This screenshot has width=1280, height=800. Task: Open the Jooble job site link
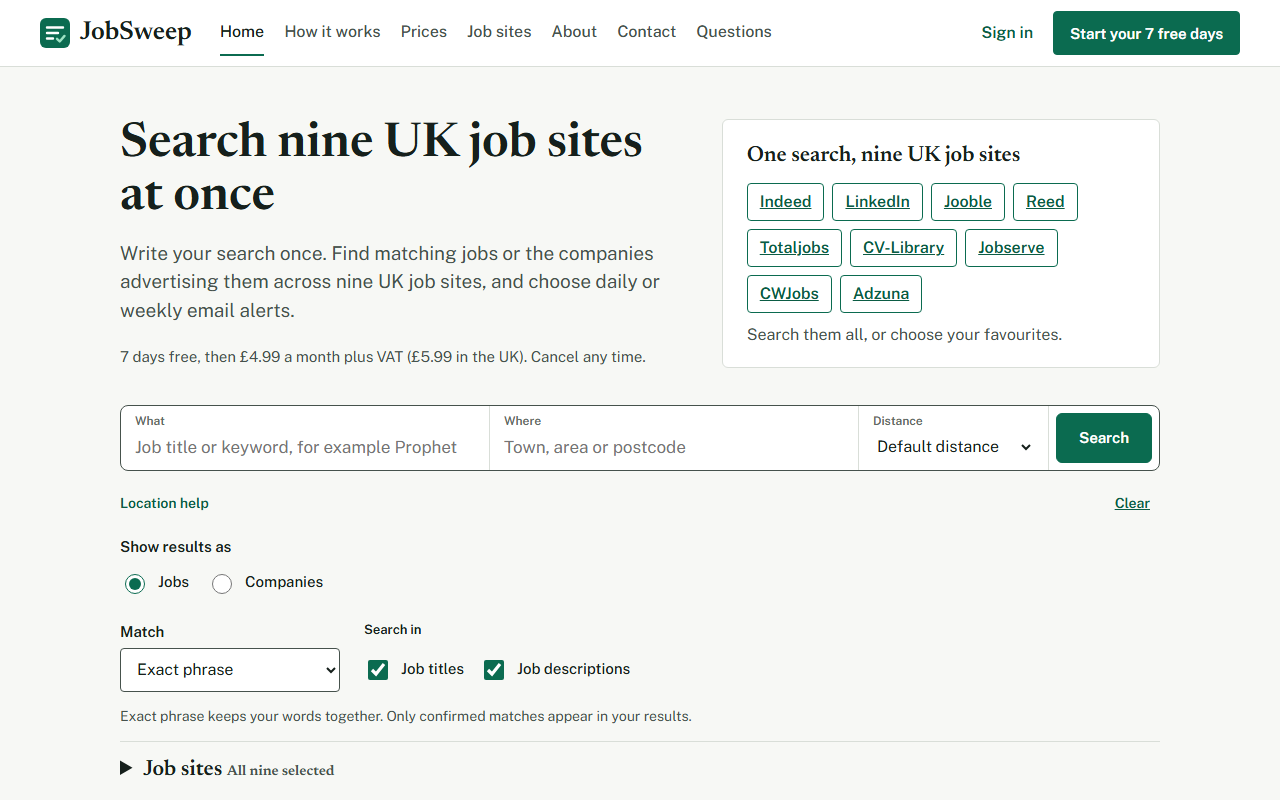coord(968,202)
